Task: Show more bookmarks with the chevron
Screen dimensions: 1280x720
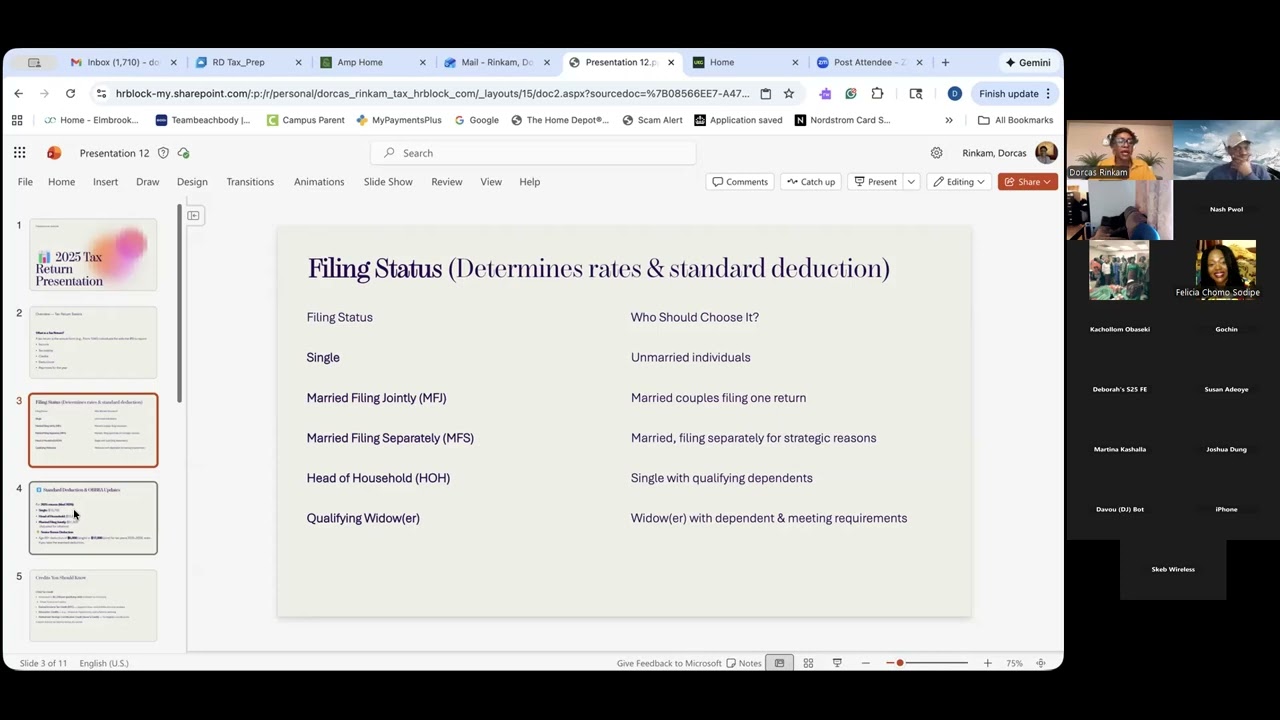Action: pyautogui.click(x=949, y=120)
